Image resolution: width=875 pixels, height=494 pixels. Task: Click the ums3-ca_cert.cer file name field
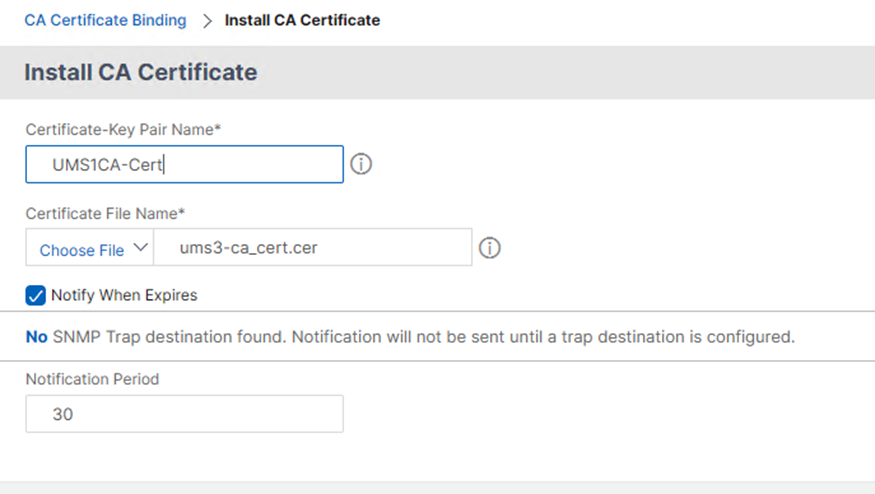(x=312, y=248)
